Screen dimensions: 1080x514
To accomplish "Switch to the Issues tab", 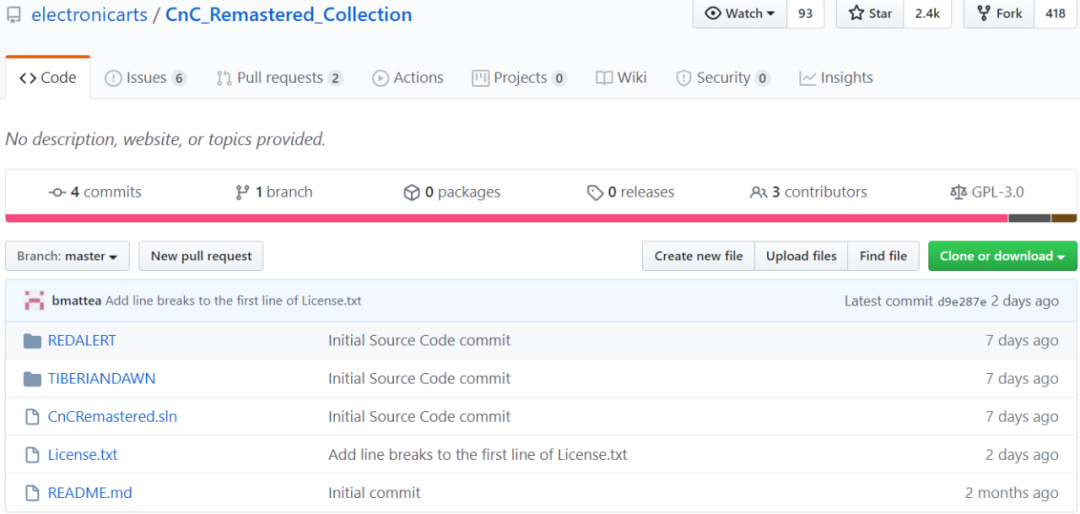I will (x=145, y=78).
